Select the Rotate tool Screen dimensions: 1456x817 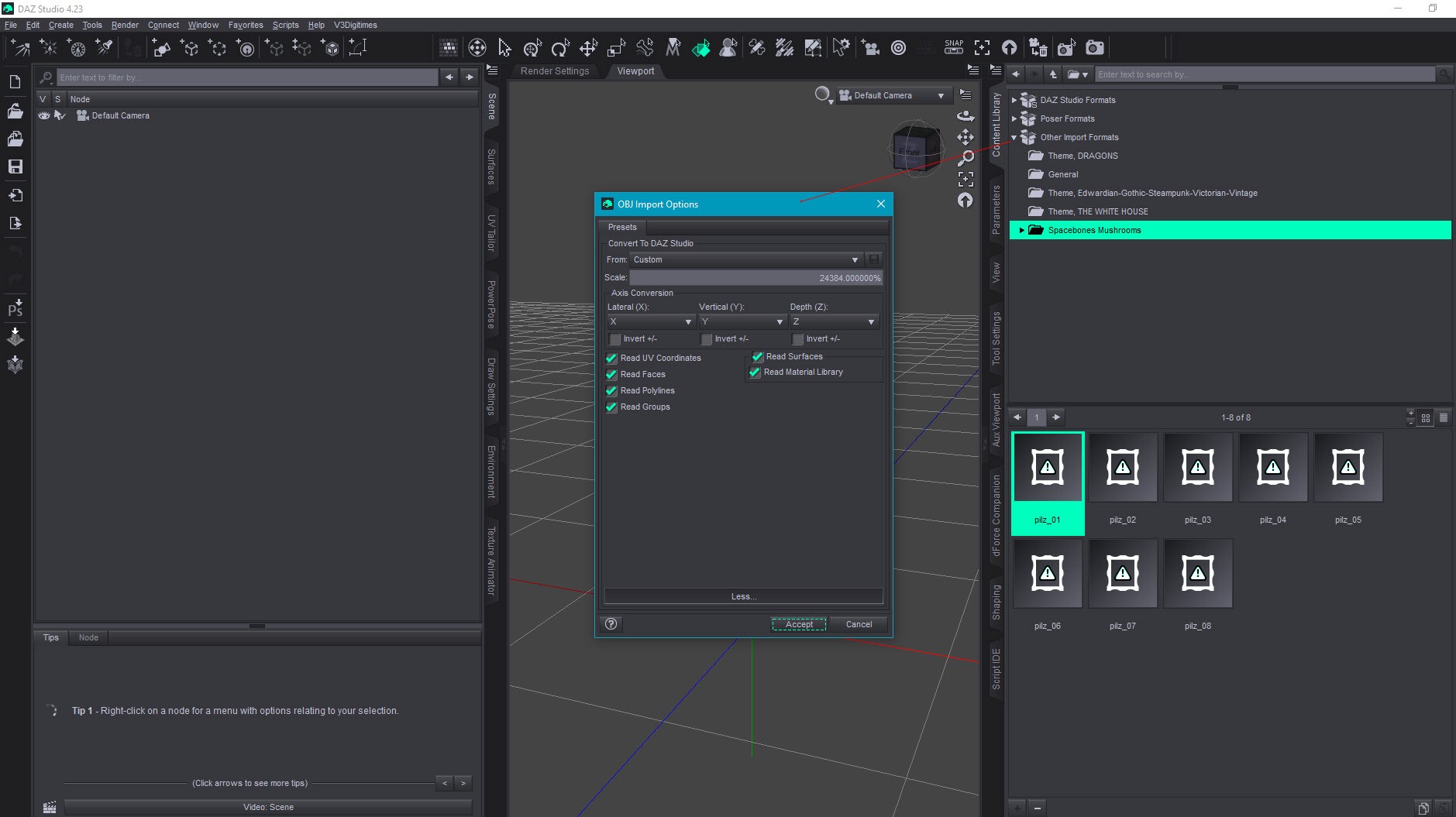[x=560, y=48]
